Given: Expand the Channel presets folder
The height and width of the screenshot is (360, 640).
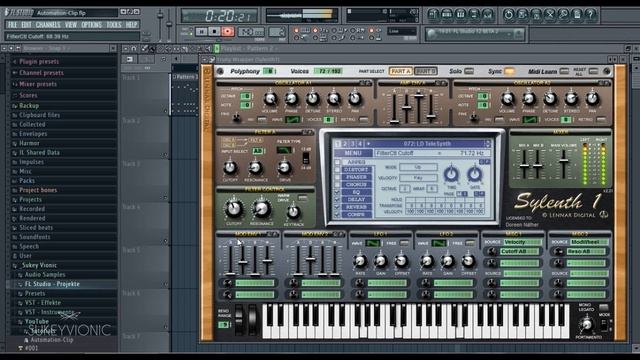Looking at the screenshot, I should click(41, 73).
